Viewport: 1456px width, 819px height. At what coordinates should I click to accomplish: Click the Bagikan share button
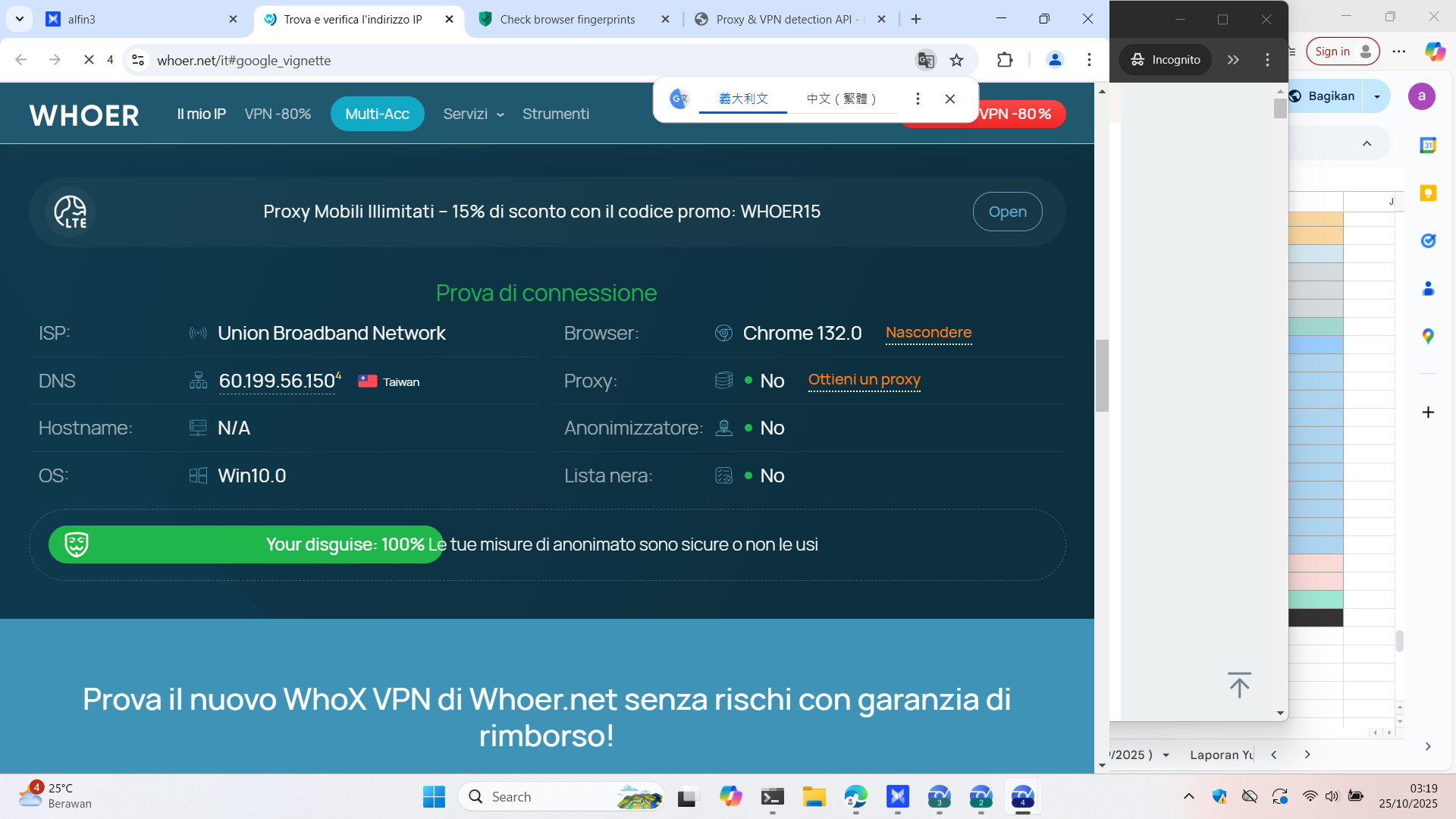coord(1325,96)
